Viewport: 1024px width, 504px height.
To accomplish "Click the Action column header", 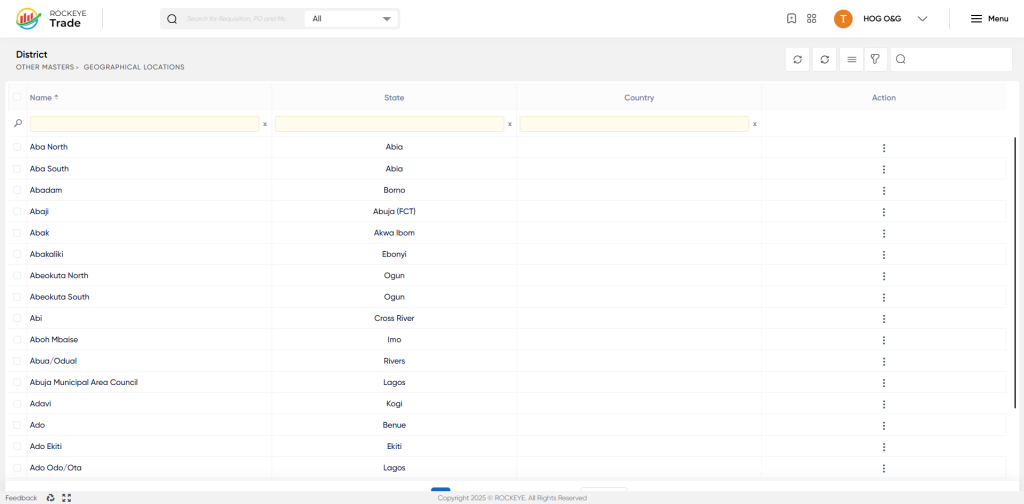I will 884,98.
